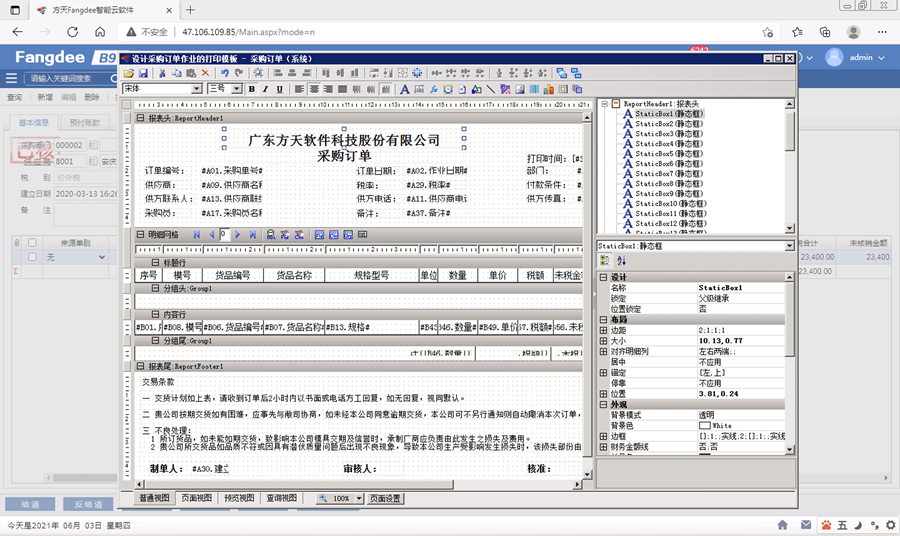Screen dimensions: 900x536
Task: Toggle underline formatting button U
Action: pyautogui.click(x=280, y=89)
